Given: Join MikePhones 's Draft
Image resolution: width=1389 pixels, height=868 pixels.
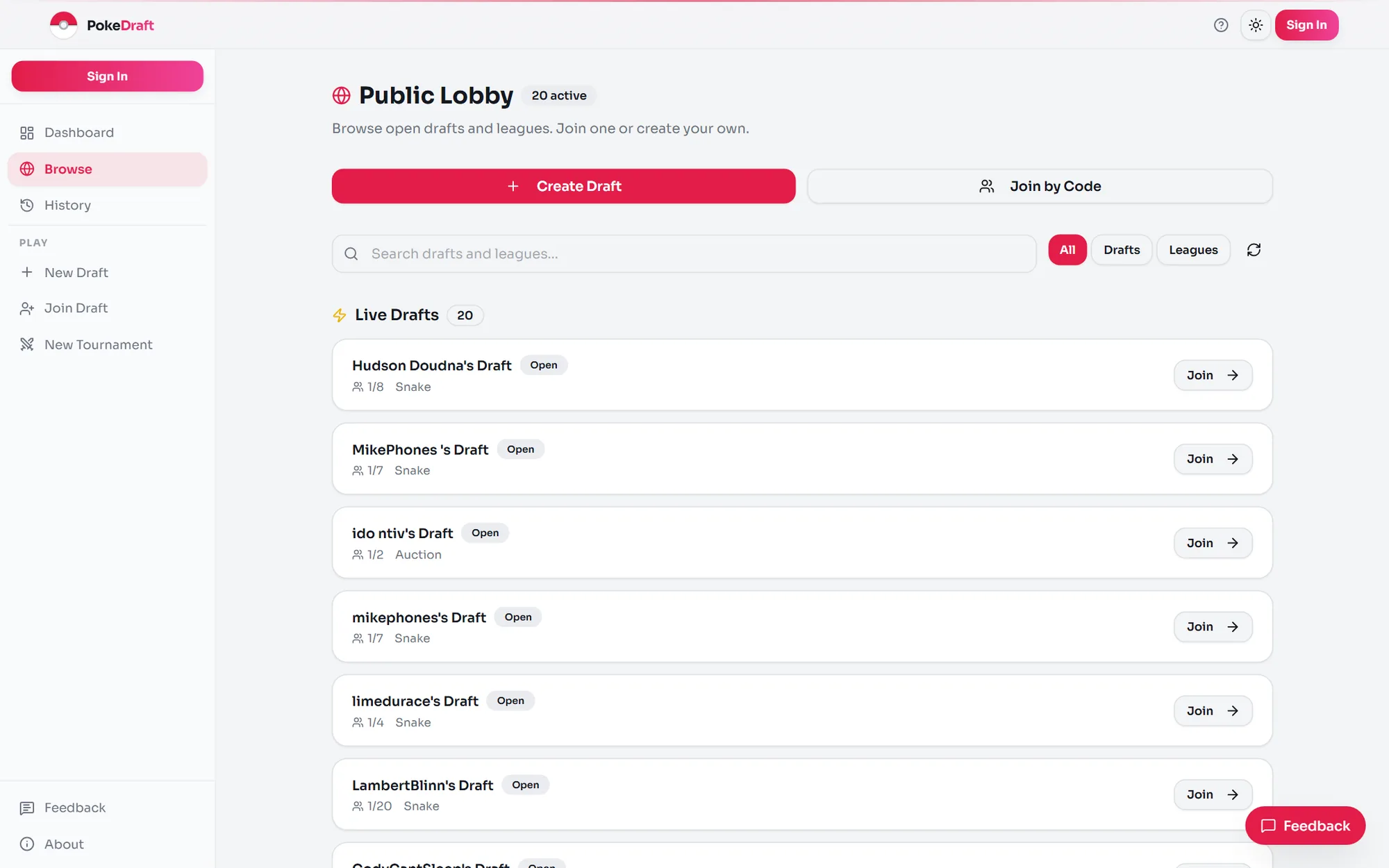Looking at the screenshot, I should click(x=1213, y=459).
